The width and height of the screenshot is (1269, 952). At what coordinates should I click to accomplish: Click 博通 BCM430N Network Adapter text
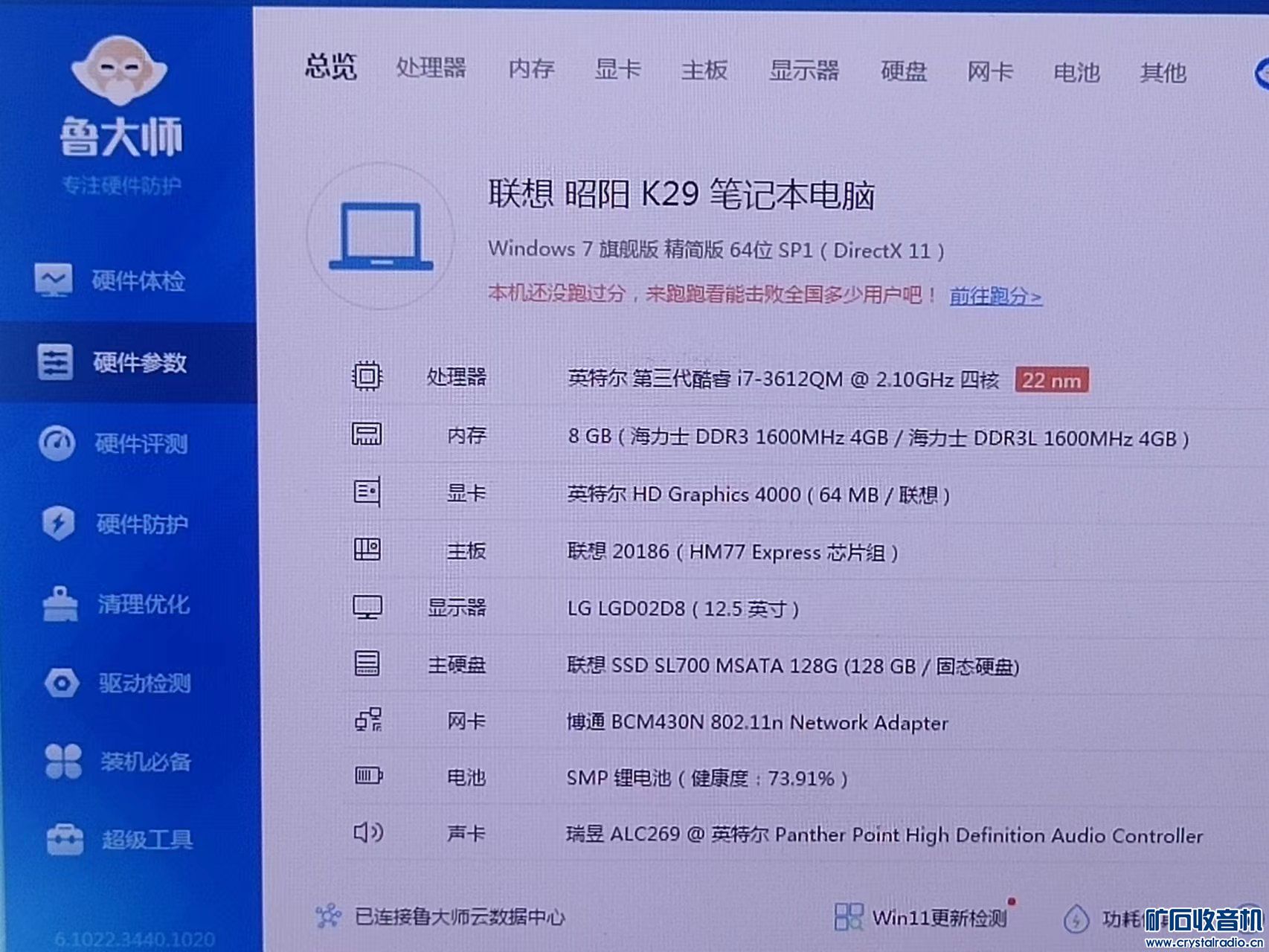pos(757,722)
